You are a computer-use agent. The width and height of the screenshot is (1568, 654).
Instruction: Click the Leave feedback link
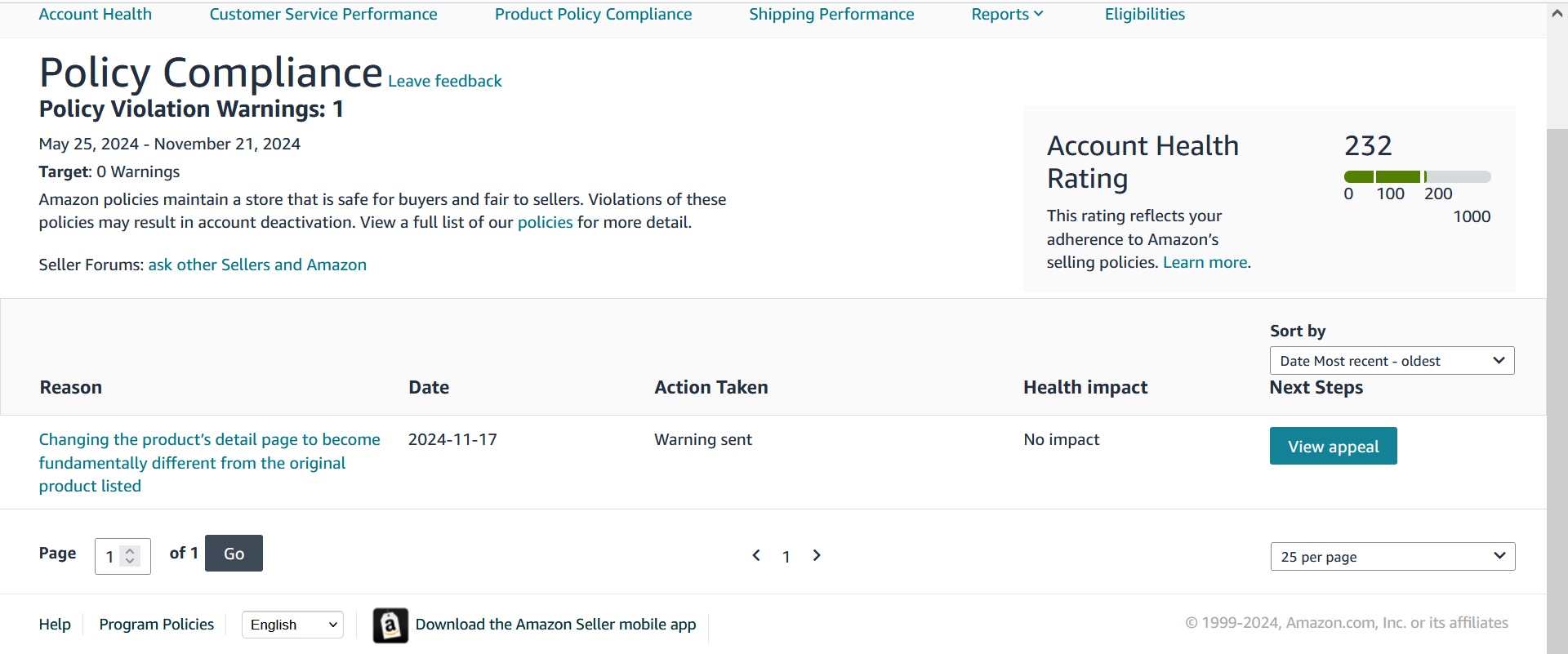tap(445, 81)
